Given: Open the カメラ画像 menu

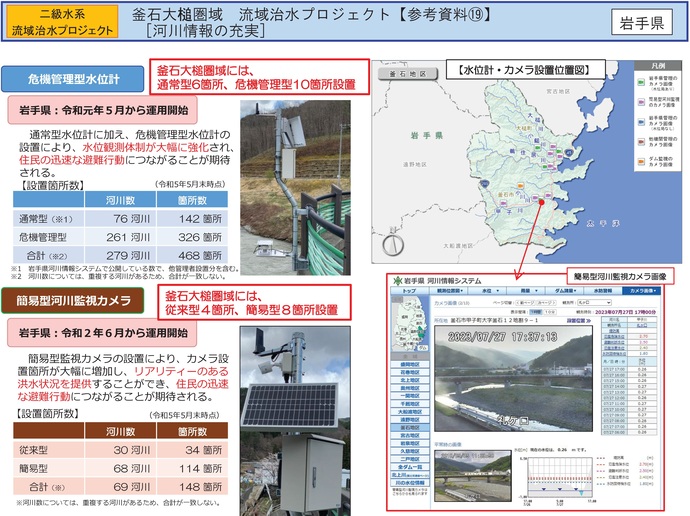Looking at the screenshot, I should pos(641,291).
